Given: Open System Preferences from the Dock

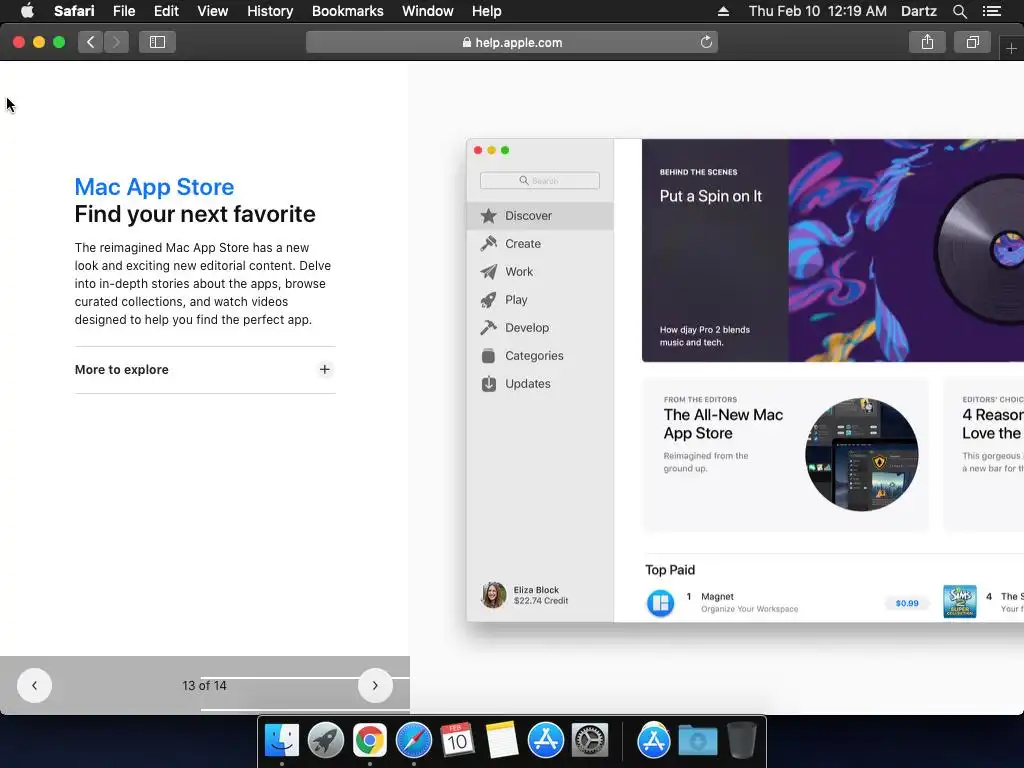Looking at the screenshot, I should coord(590,741).
